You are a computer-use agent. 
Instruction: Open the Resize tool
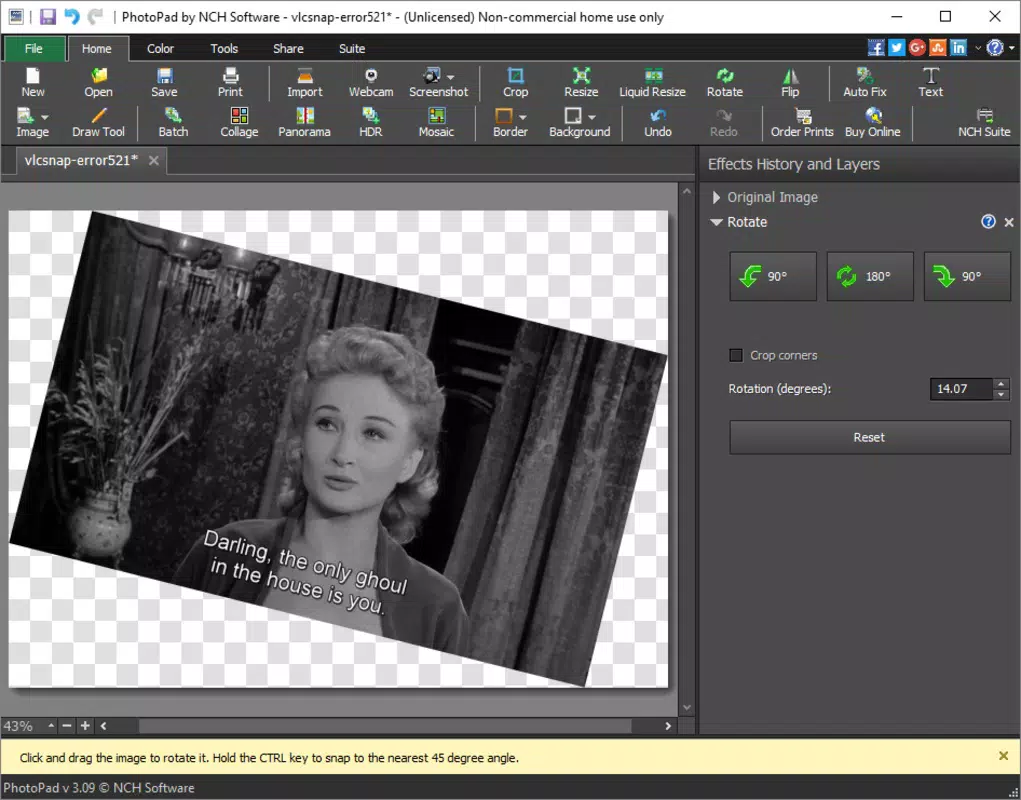(x=581, y=82)
